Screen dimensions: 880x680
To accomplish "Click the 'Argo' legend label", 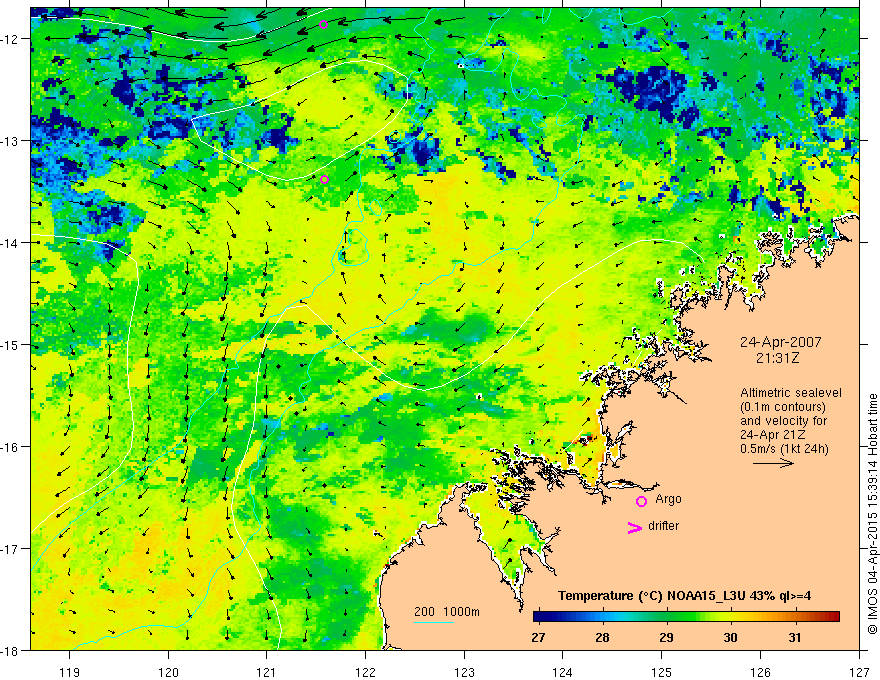I will [668, 499].
